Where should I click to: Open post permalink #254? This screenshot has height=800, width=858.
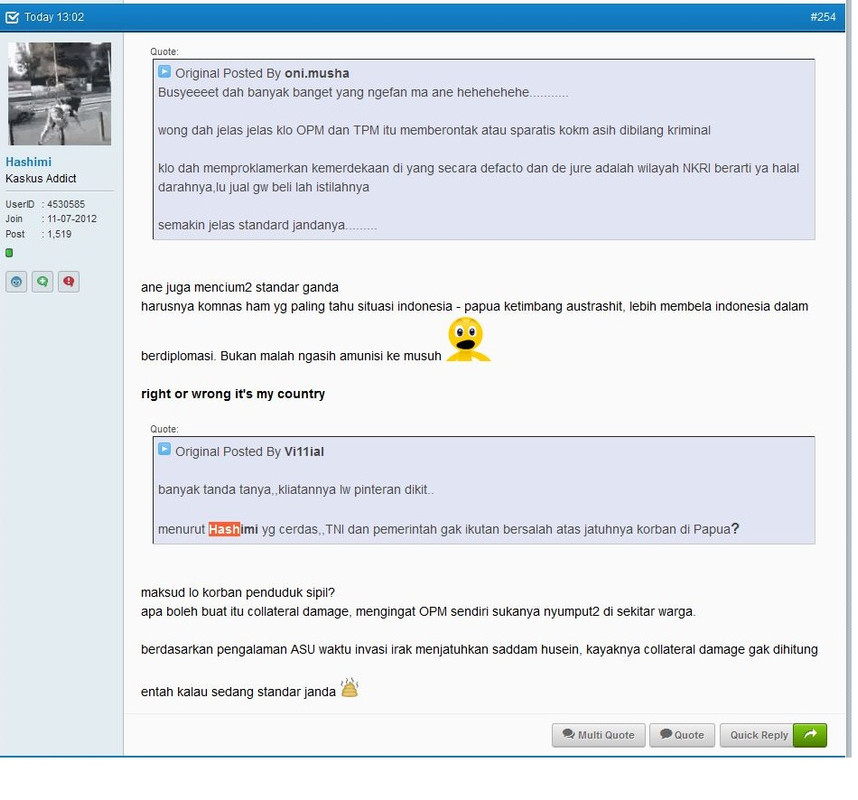click(822, 17)
